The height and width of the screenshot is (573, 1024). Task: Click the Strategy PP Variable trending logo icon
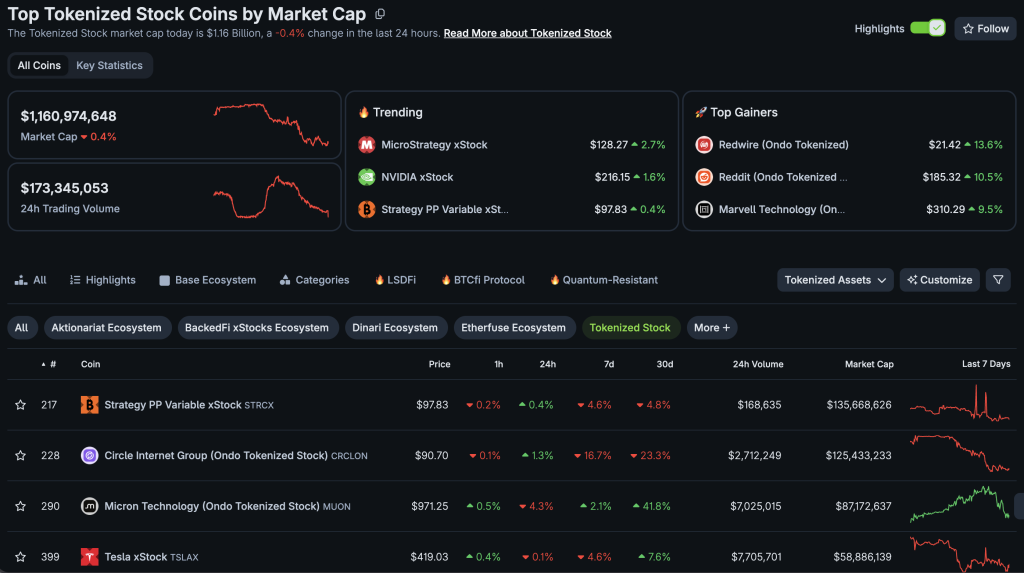click(366, 209)
